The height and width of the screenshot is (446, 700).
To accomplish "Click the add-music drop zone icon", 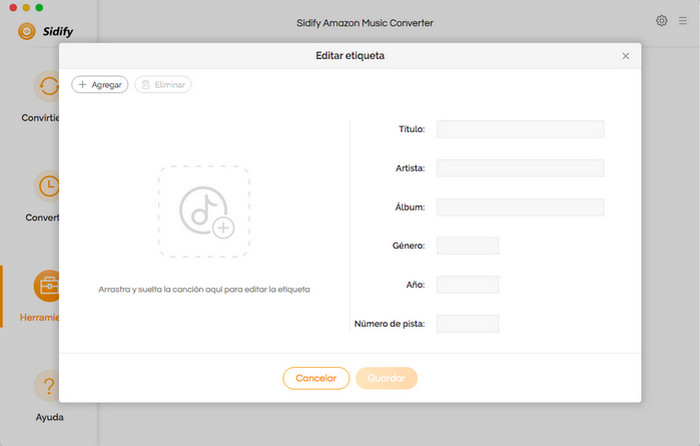I will click(x=204, y=212).
